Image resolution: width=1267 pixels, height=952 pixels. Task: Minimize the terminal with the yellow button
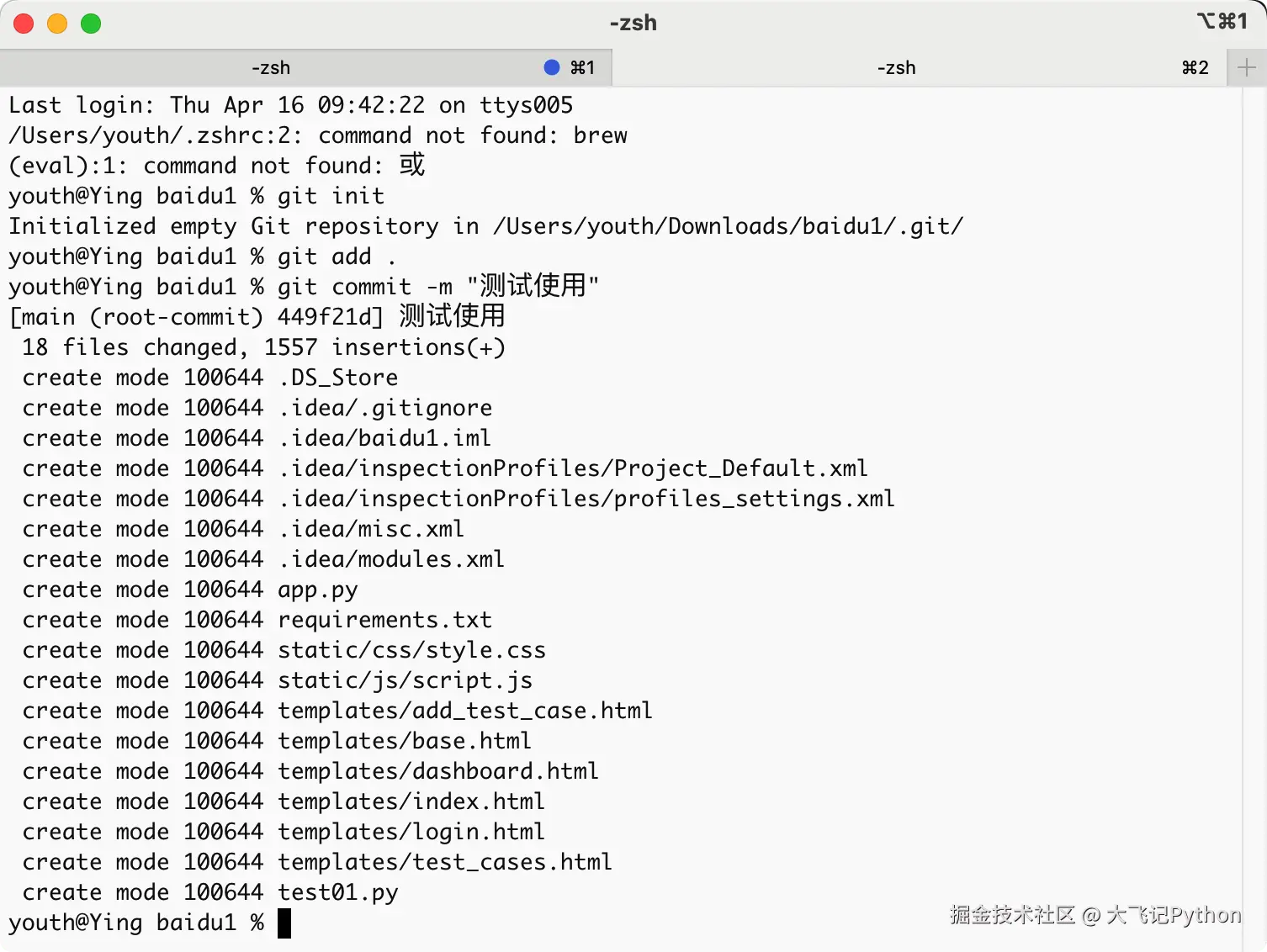pos(57,24)
